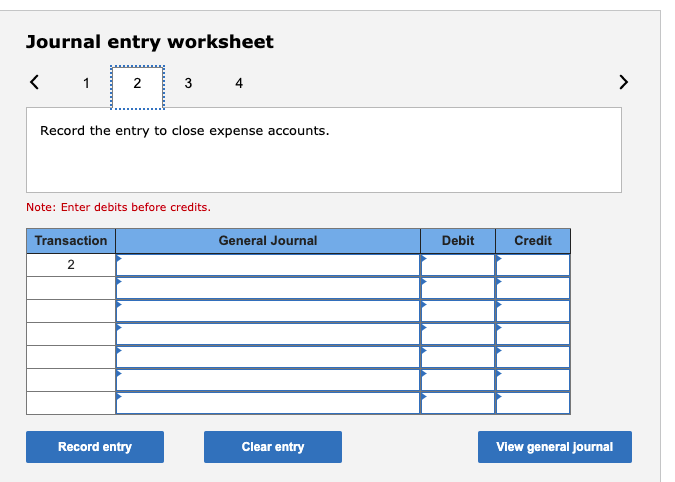Click transaction number 2 cell
The width and height of the screenshot is (675, 482).
click(71, 265)
